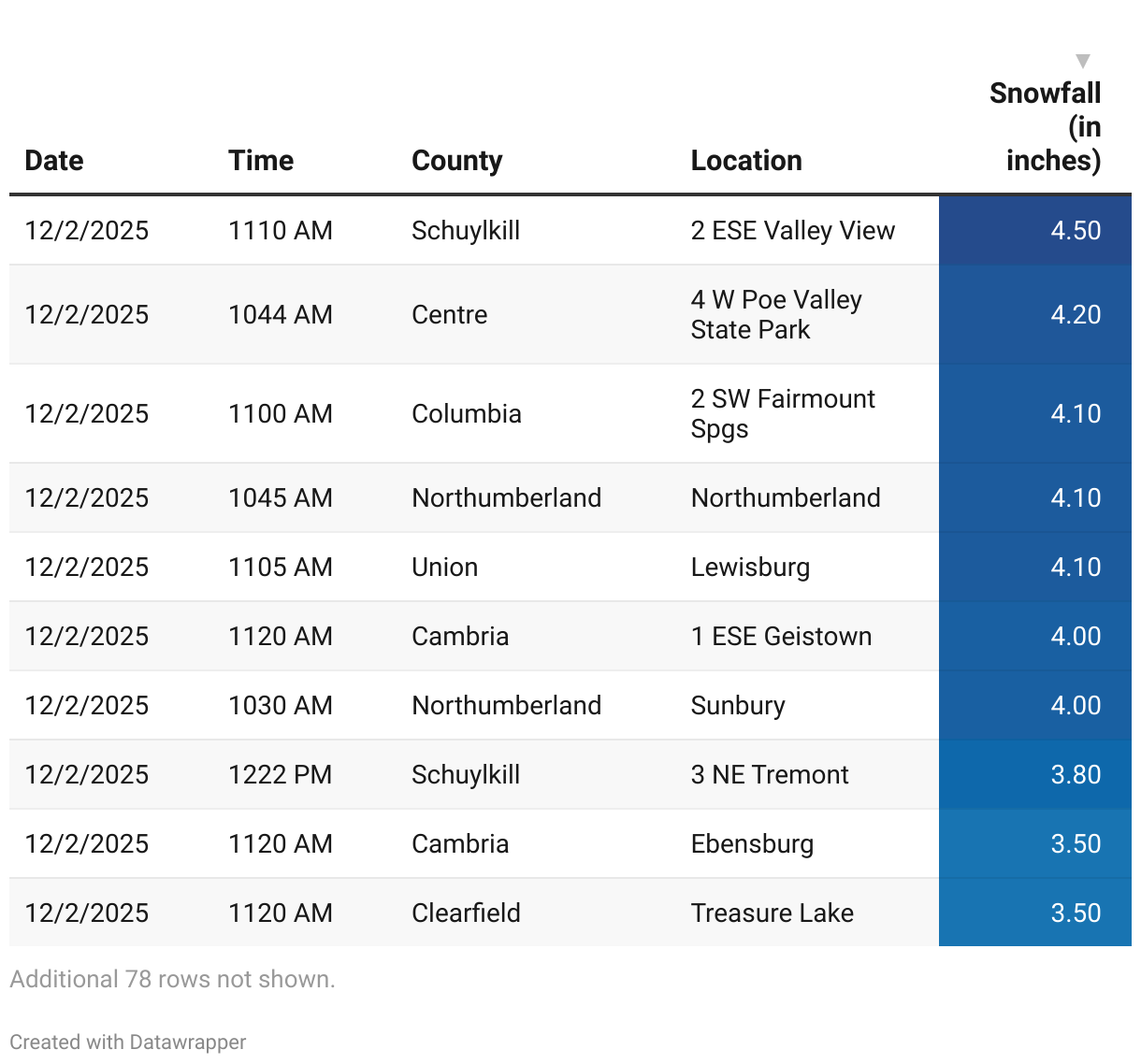Sort table by Date column header

[54, 161]
